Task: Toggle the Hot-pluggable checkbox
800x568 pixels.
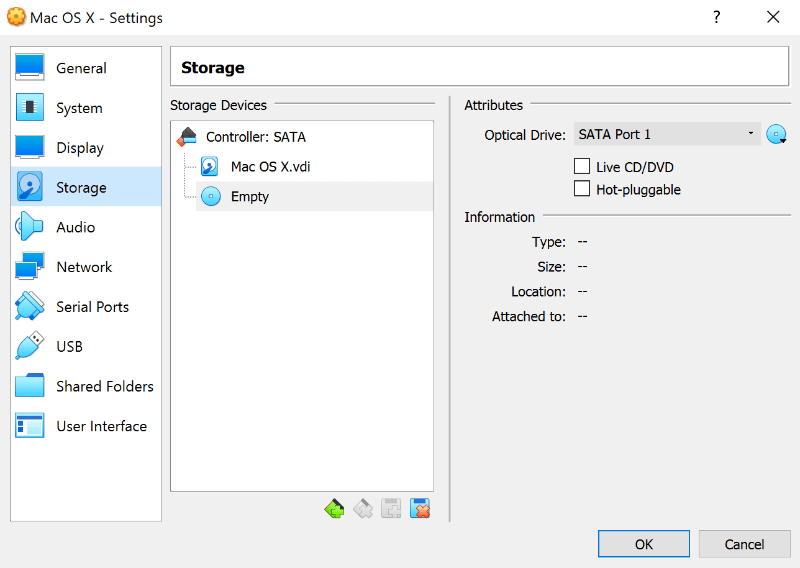Action: [x=582, y=189]
